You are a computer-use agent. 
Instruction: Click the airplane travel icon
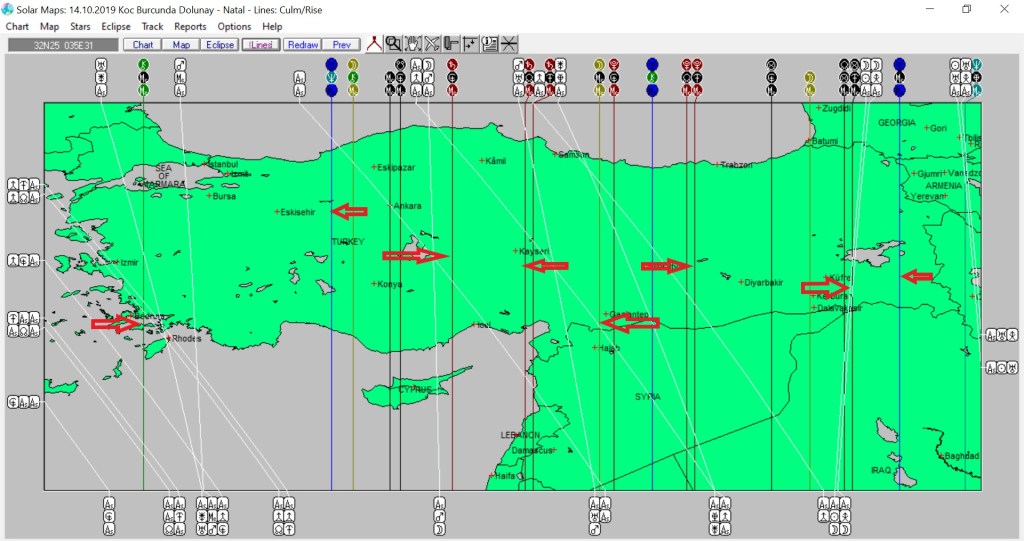click(432, 44)
